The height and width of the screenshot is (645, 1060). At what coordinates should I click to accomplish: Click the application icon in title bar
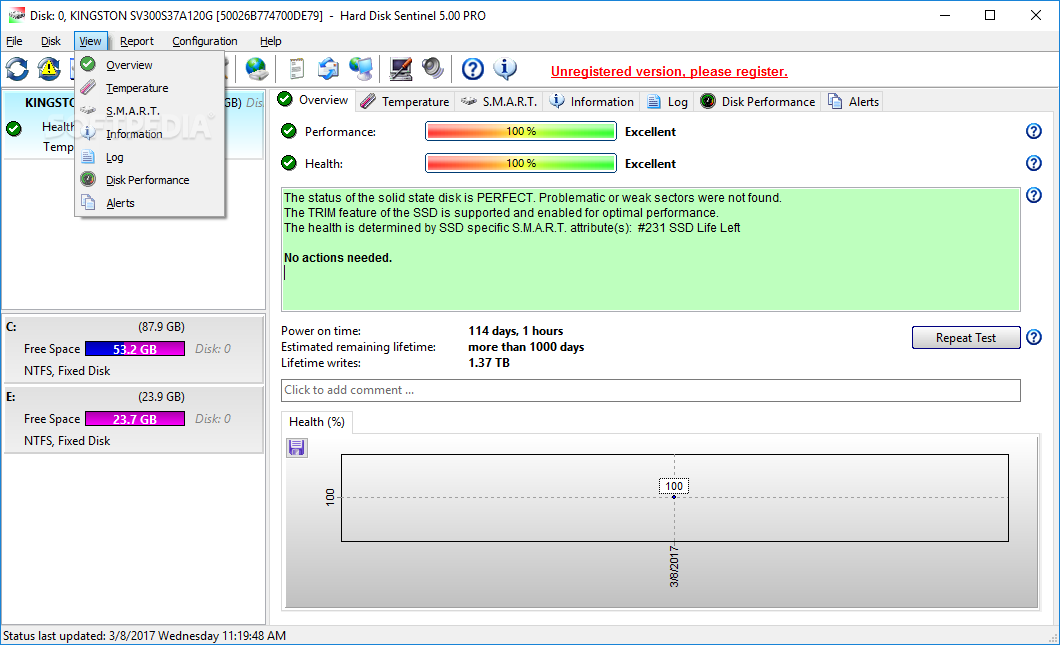pyautogui.click(x=15, y=15)
